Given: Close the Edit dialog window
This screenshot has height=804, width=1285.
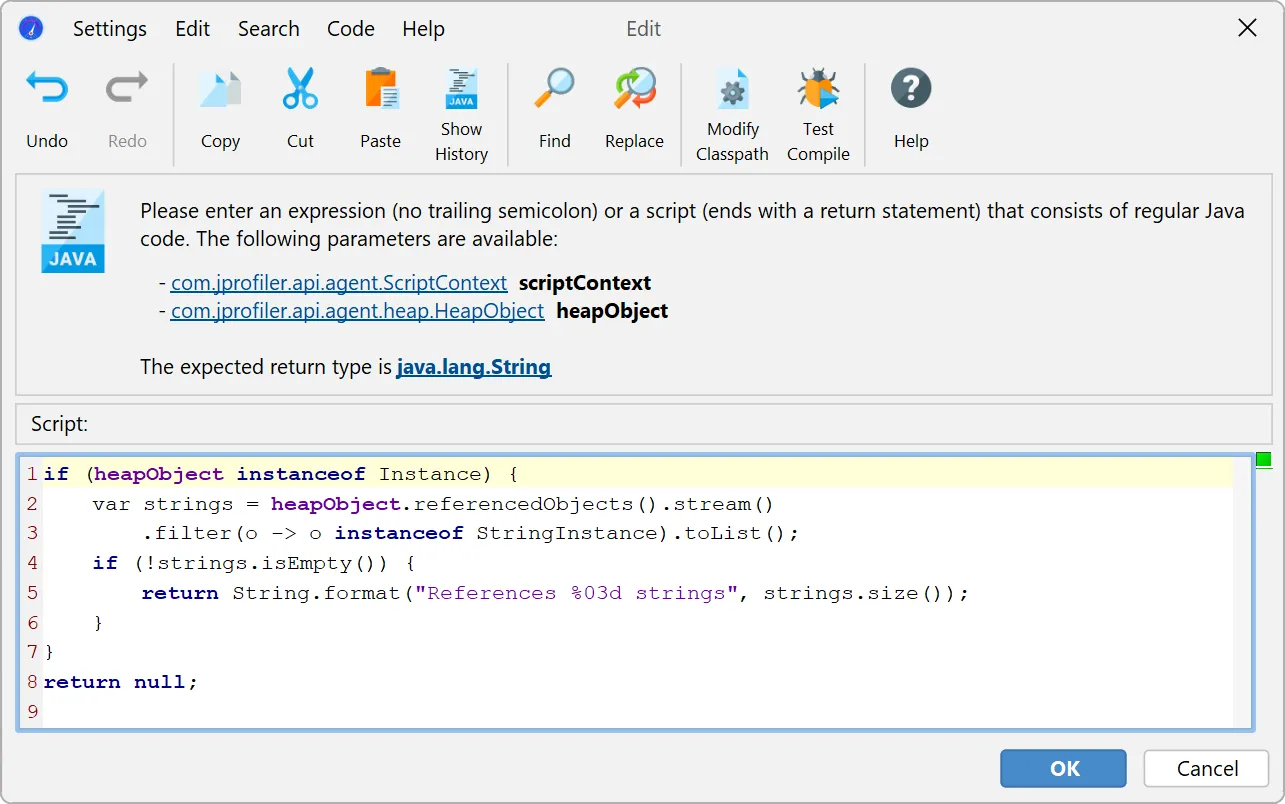Looking at the screenshot, I should (x=1247, y=29).
